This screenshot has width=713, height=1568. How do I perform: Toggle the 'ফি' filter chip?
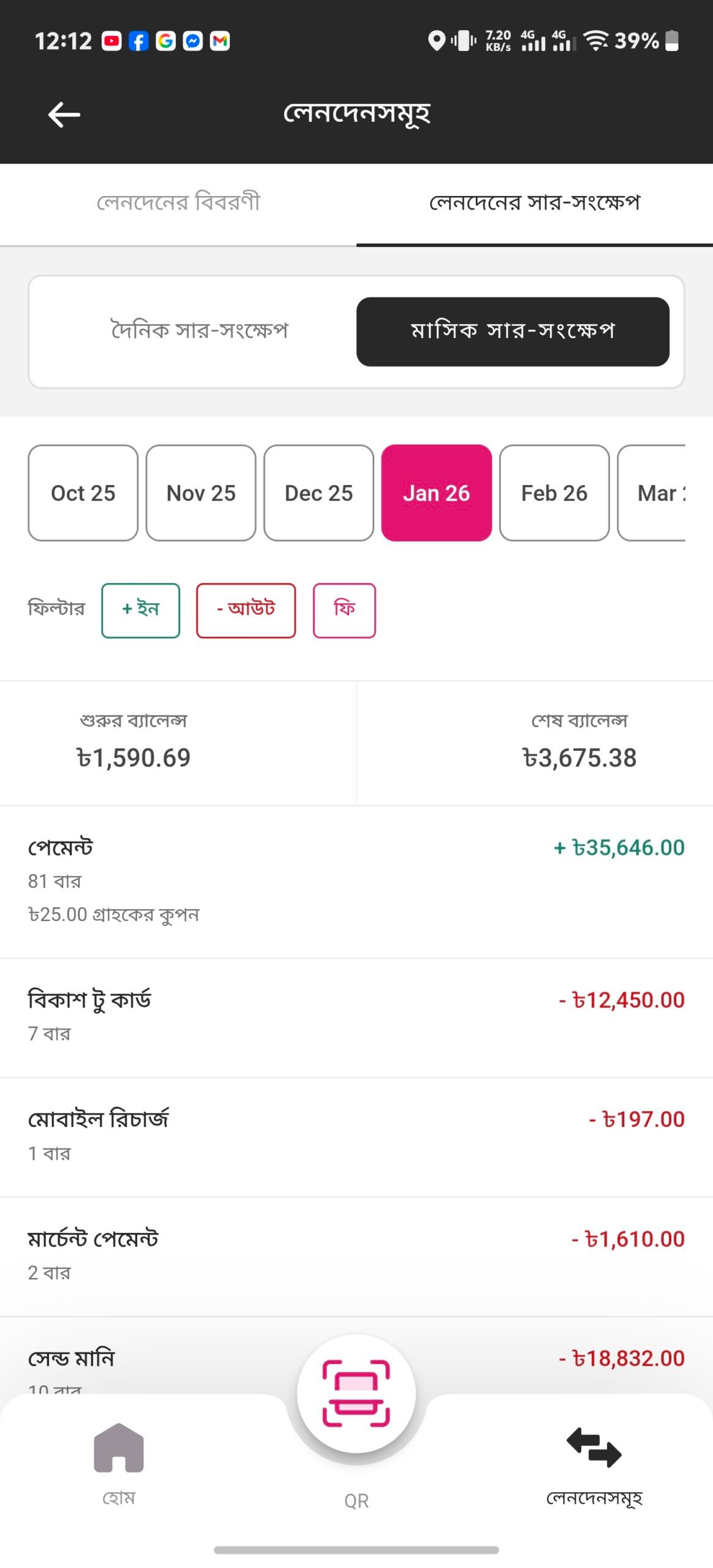(x=344, y=610)
